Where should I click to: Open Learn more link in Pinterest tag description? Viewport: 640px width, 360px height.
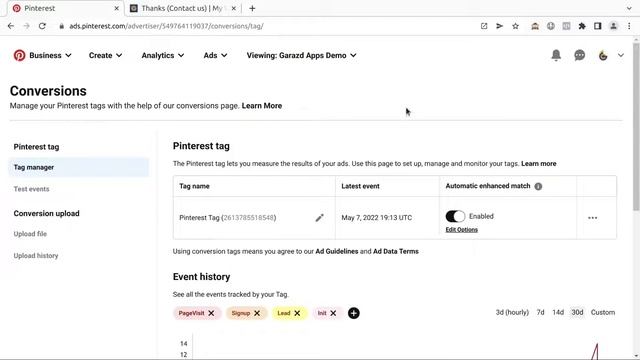point(538,164)
